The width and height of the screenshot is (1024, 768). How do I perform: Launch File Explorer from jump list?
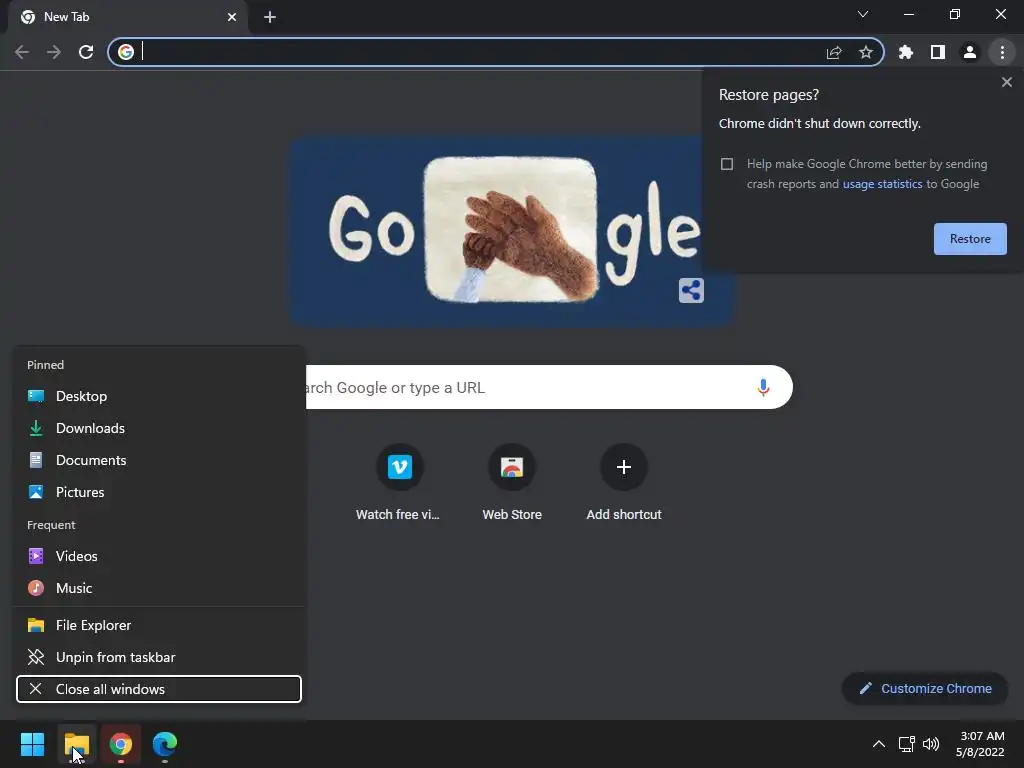click(159, 626)
